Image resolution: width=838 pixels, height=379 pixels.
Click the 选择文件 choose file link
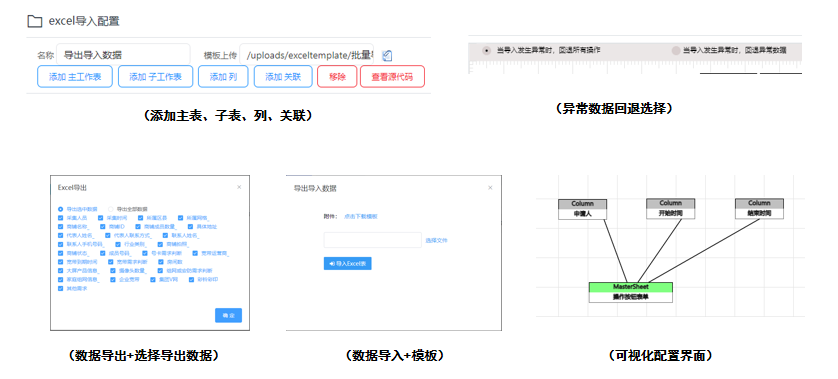(436, 241)
